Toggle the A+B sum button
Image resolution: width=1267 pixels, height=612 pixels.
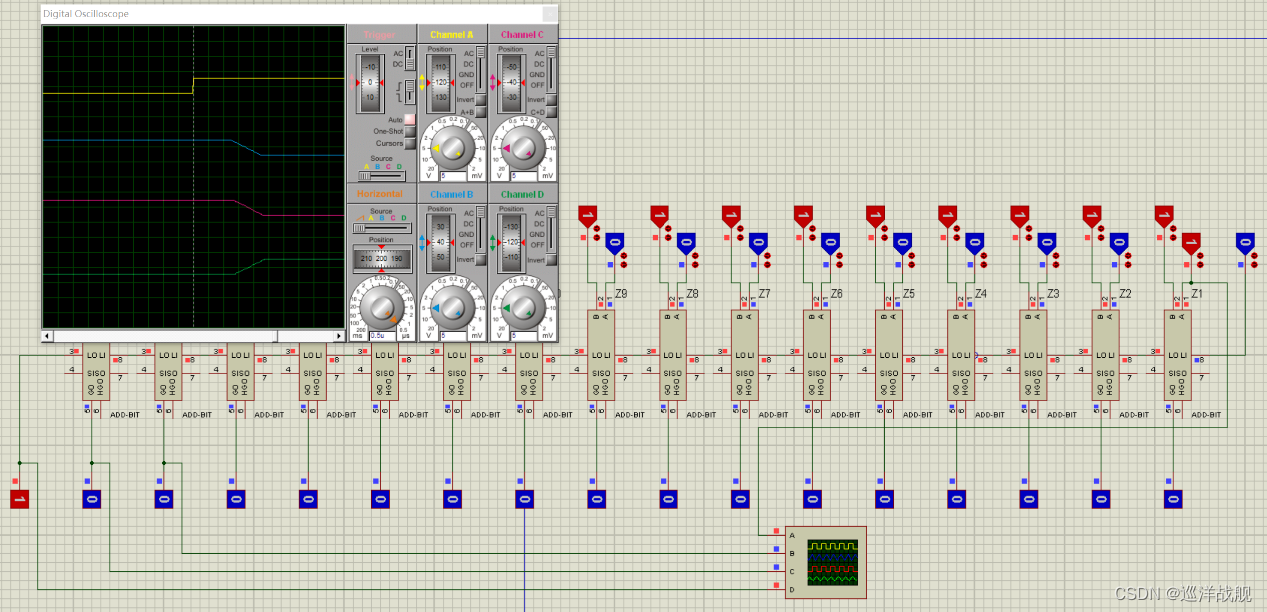pyautogui.click(x=480, y=112)
